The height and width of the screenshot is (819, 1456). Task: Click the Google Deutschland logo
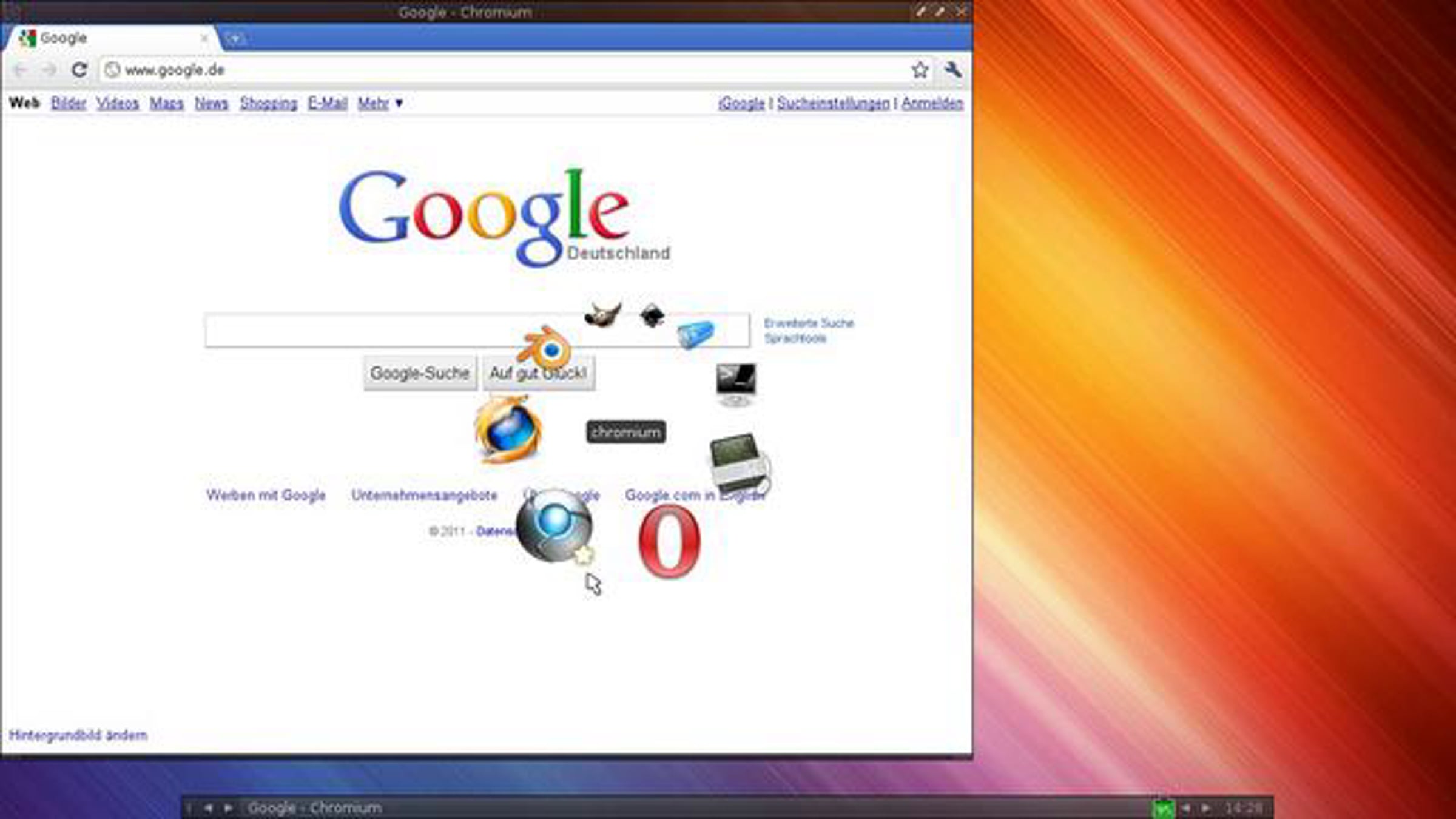[504, 217]
